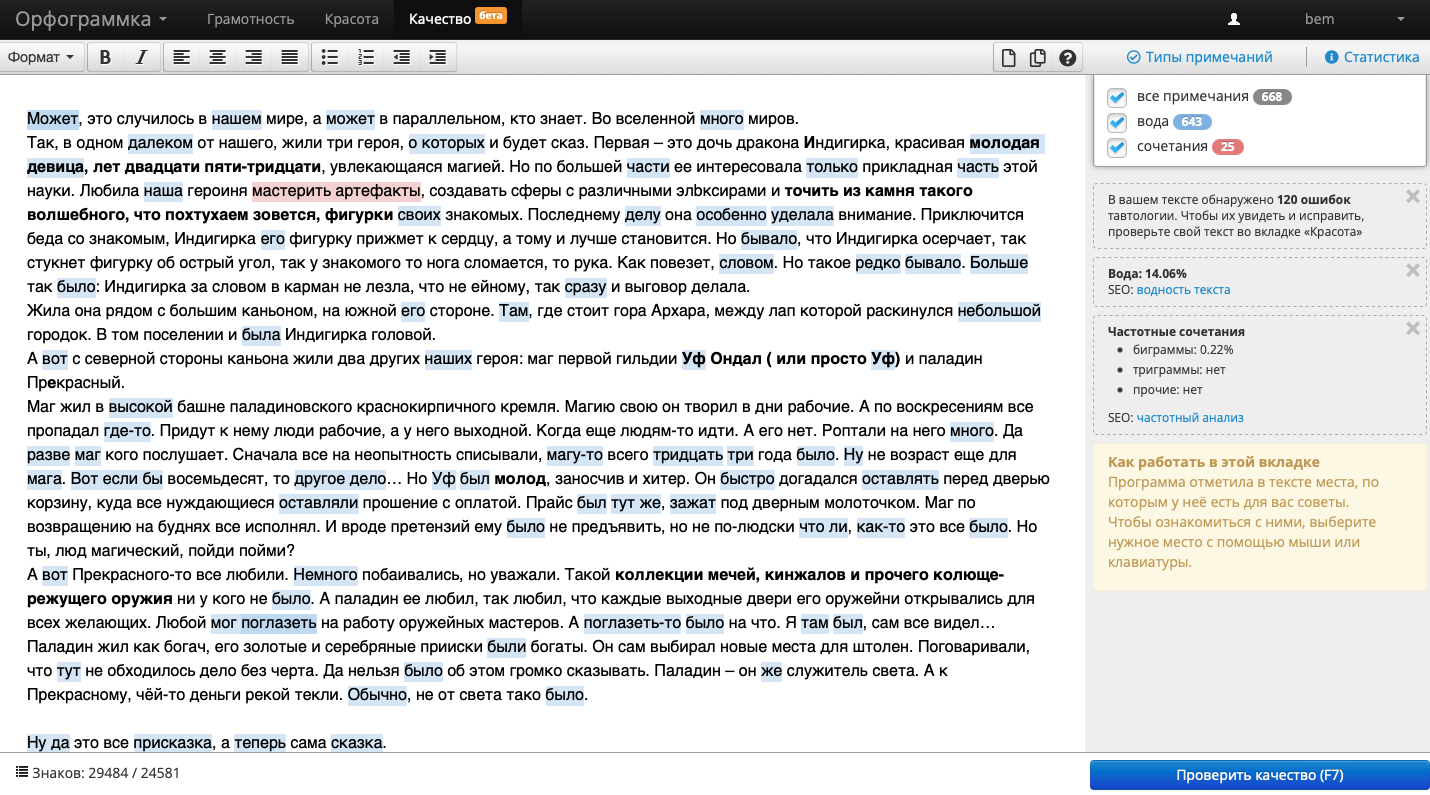Open the Формат dropdown
Image resolution: width=1430 pixels, height=795 pixels.
point(40,57)
